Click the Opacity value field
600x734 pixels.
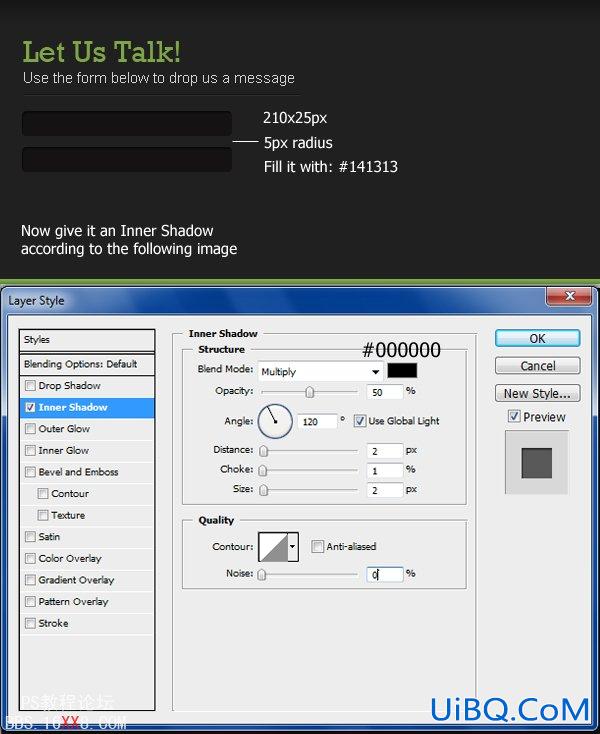(385, 392)
